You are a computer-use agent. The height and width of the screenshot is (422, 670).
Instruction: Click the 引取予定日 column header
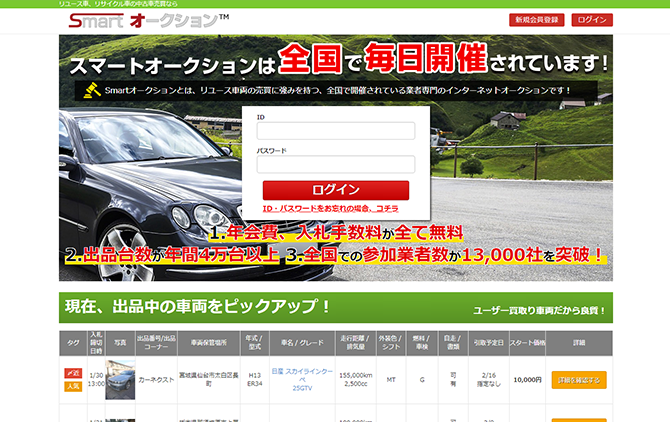488,343
